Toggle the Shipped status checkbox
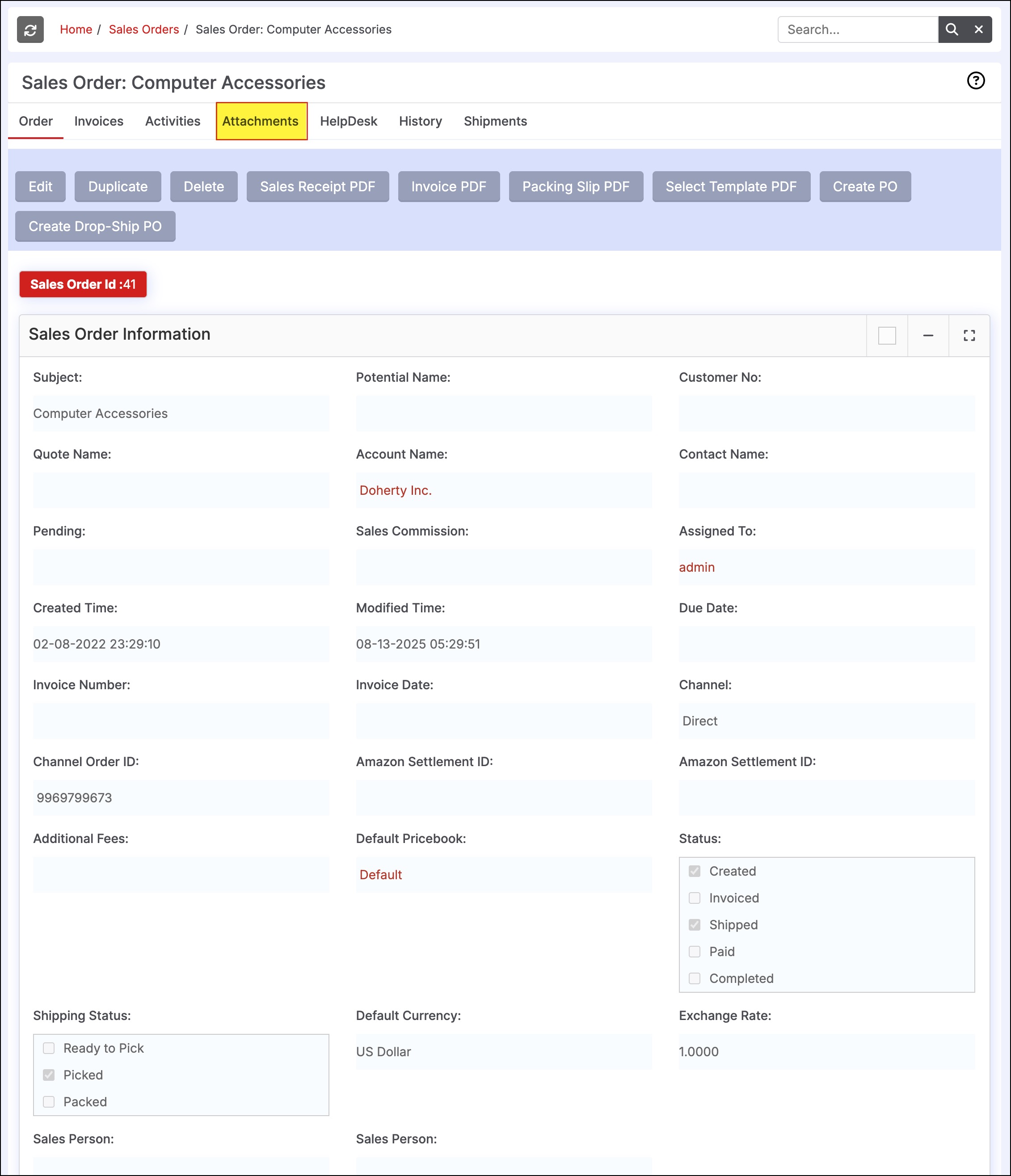The width and height of the screenshot is (1011, 1176). tap(694, 924)
